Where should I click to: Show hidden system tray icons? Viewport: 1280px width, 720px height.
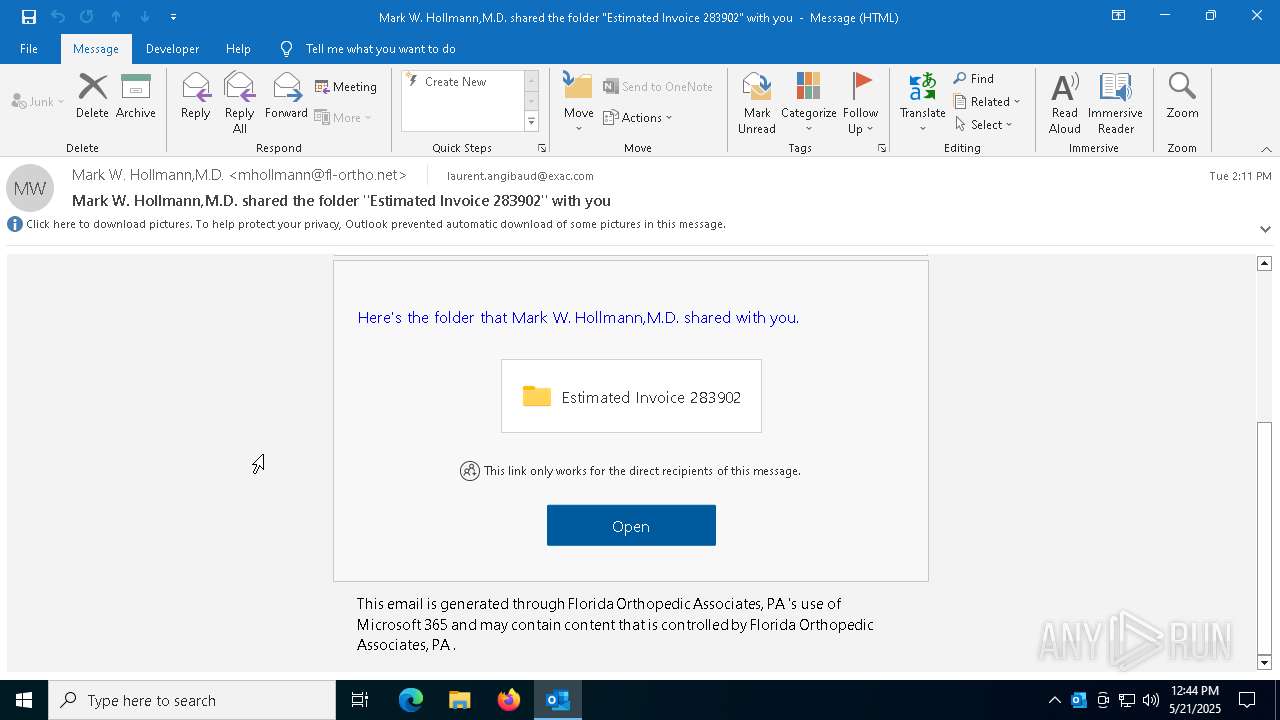1054,700
